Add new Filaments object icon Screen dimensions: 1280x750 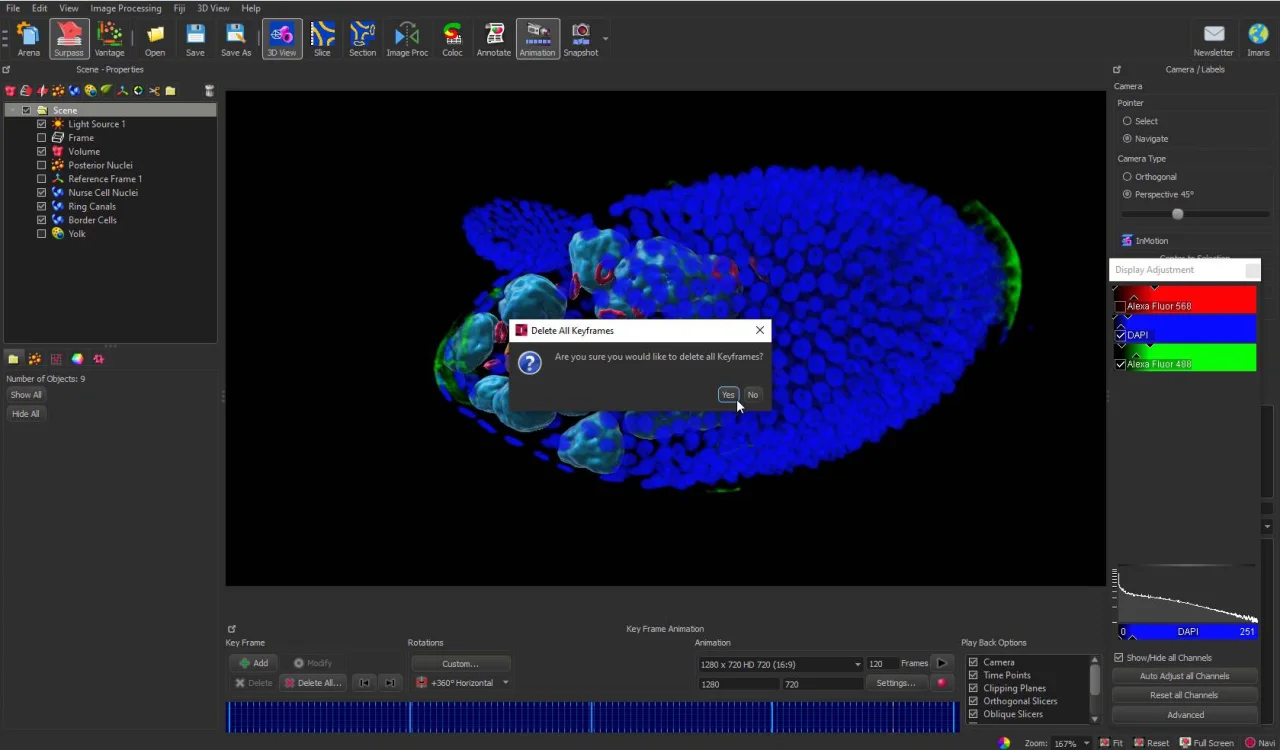click(x=106, y=91)
